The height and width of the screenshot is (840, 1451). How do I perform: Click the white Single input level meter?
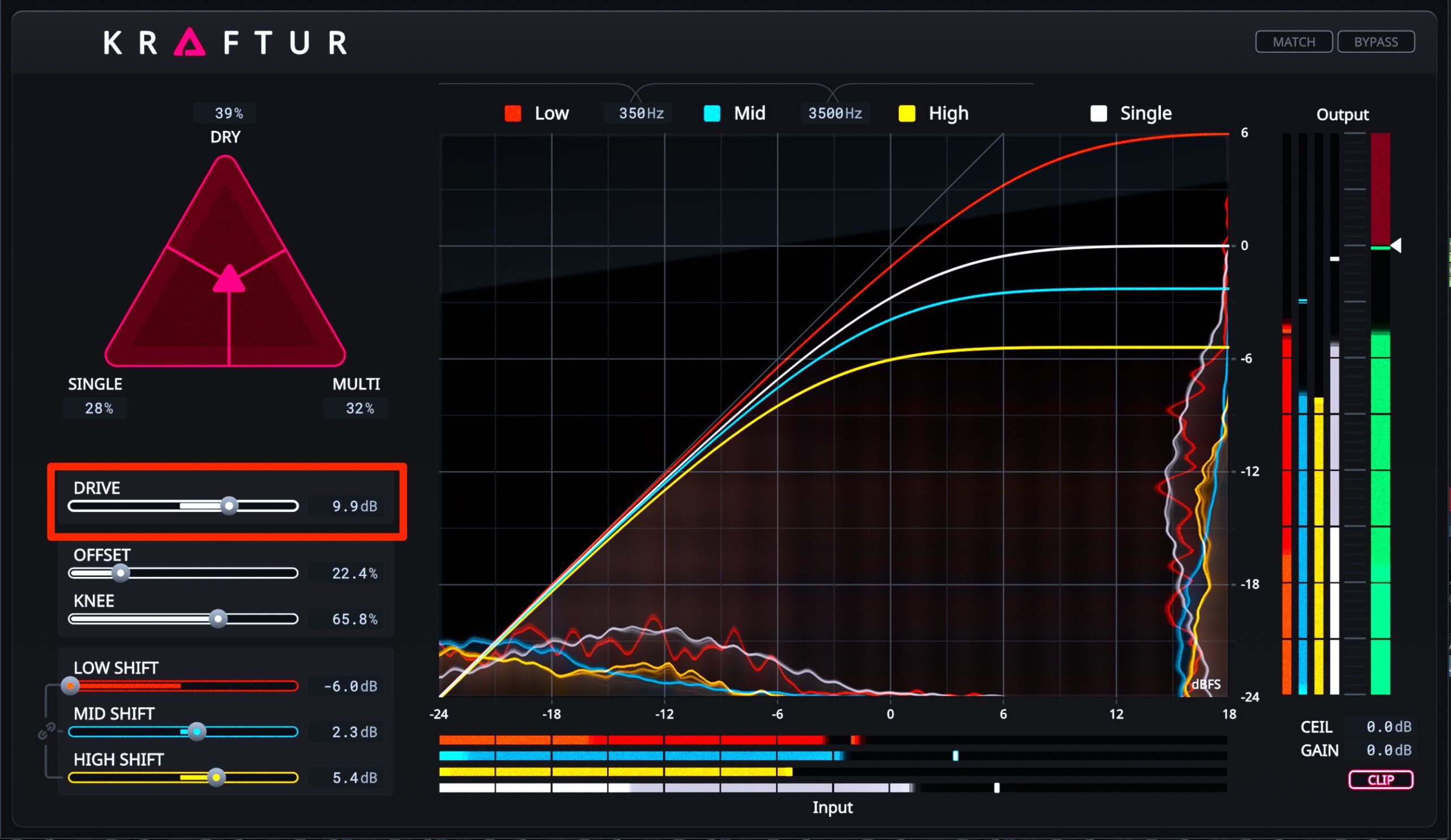click(833, 788)
